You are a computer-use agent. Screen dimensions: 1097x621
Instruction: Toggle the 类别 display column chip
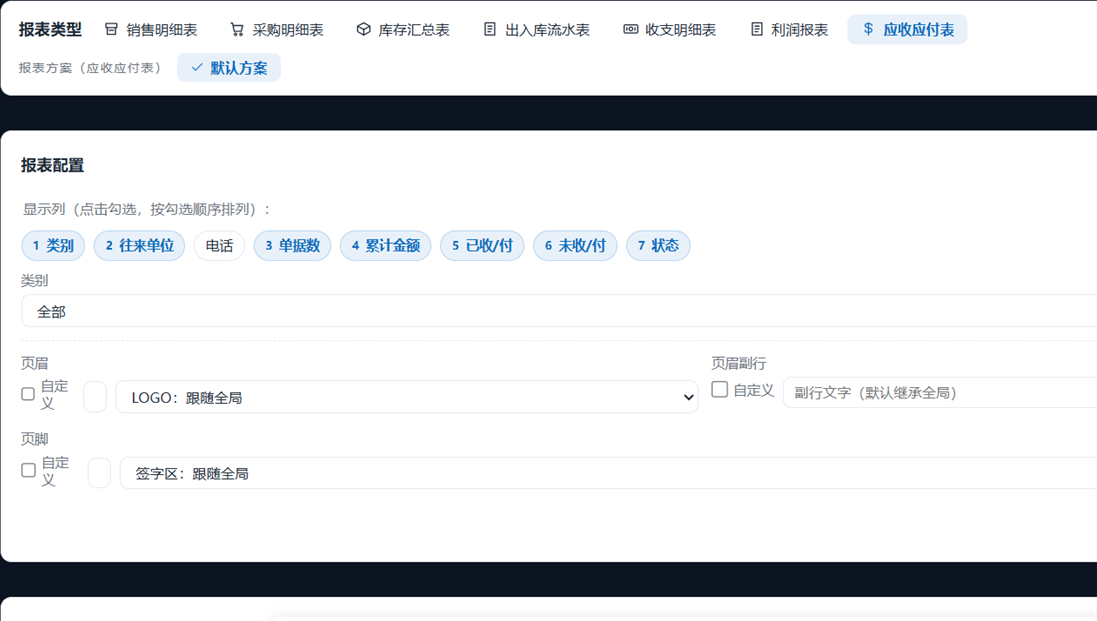click(53, 245)
